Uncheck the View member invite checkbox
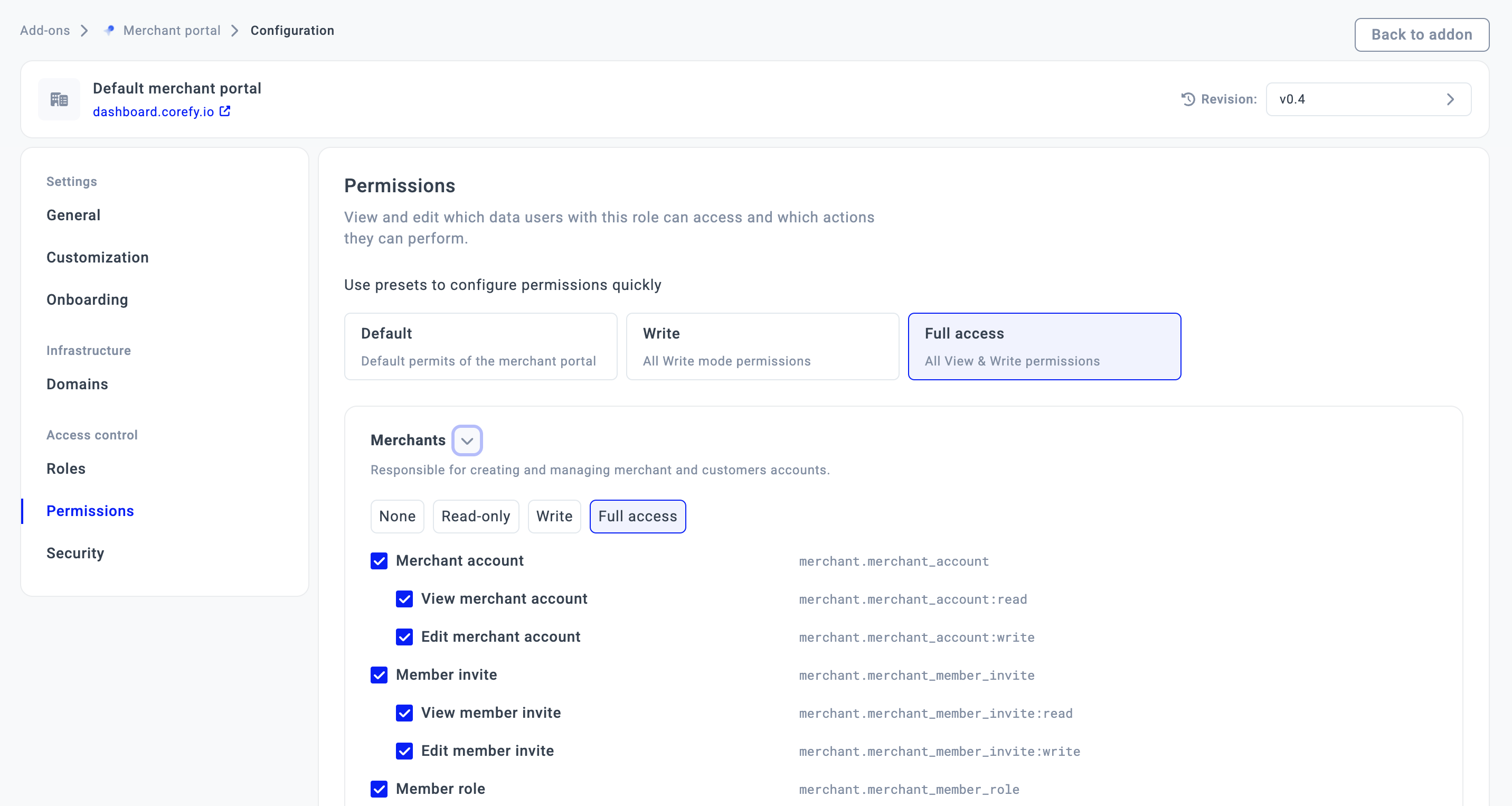Viewport: 1512px width, 806px height. [x=404, y=713]
